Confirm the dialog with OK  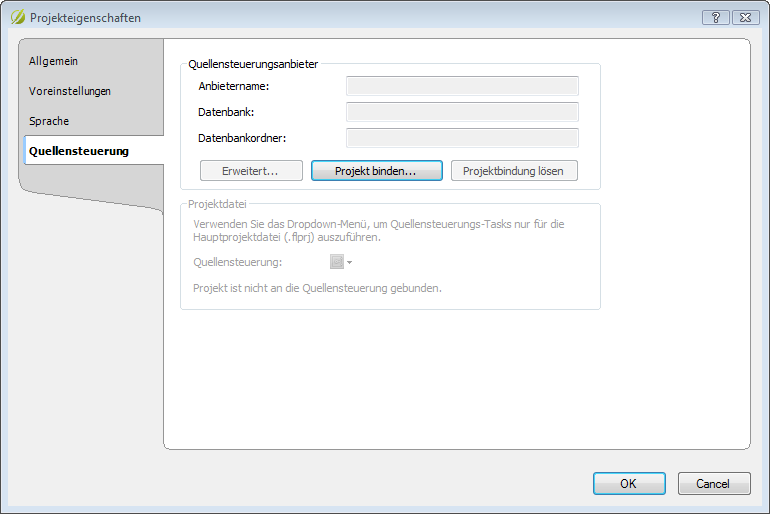[x=628, y=484]
